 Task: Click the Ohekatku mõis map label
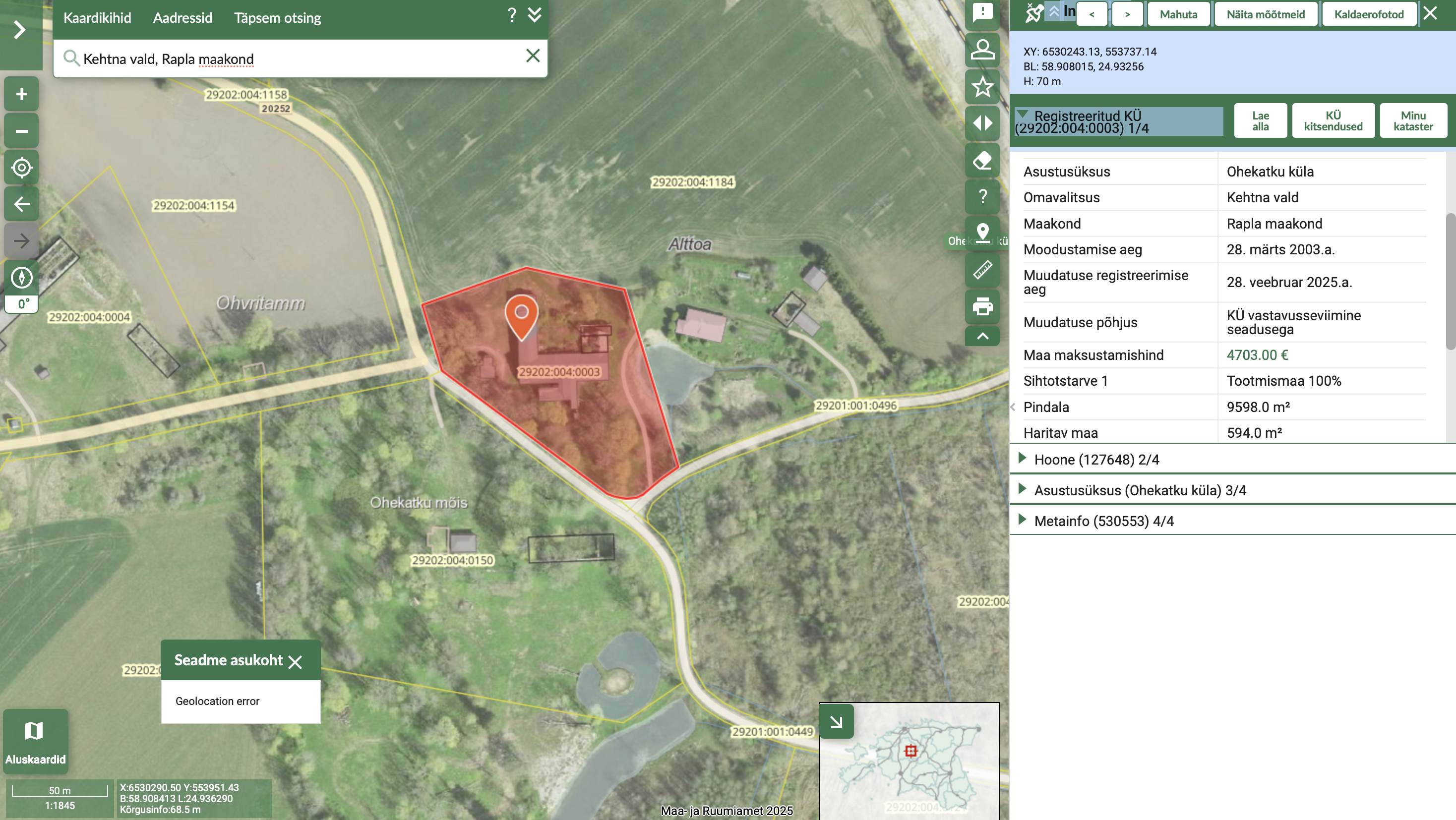tap(418, 502)
